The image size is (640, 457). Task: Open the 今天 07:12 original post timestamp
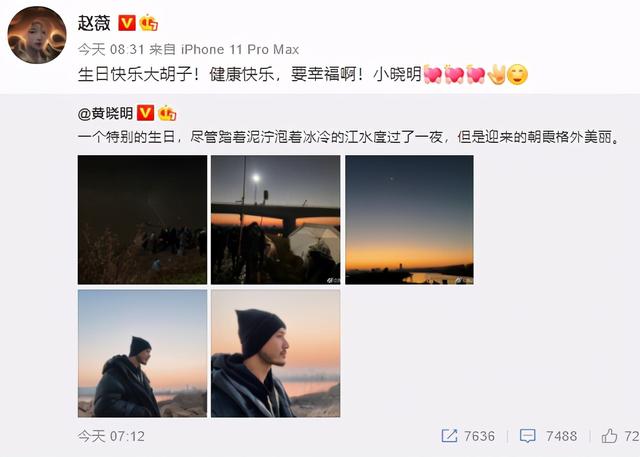(111, 436)
